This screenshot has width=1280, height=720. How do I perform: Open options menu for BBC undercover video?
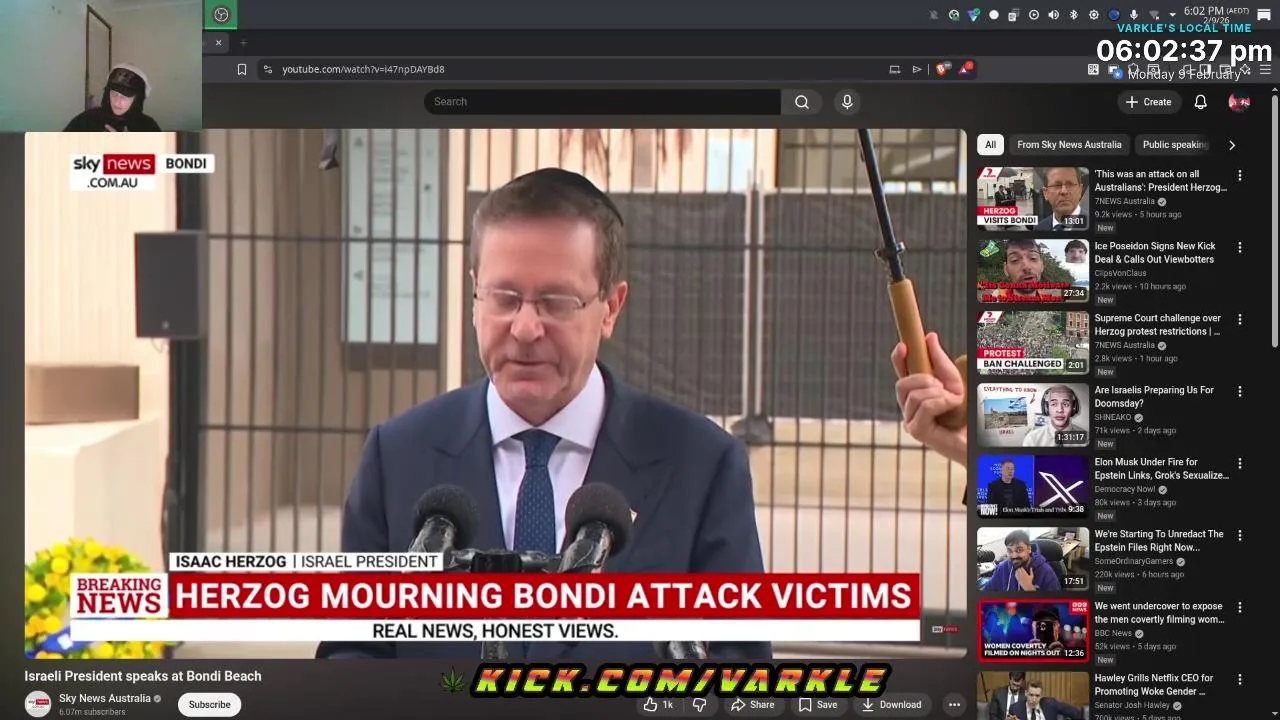tap(1240, 608)
